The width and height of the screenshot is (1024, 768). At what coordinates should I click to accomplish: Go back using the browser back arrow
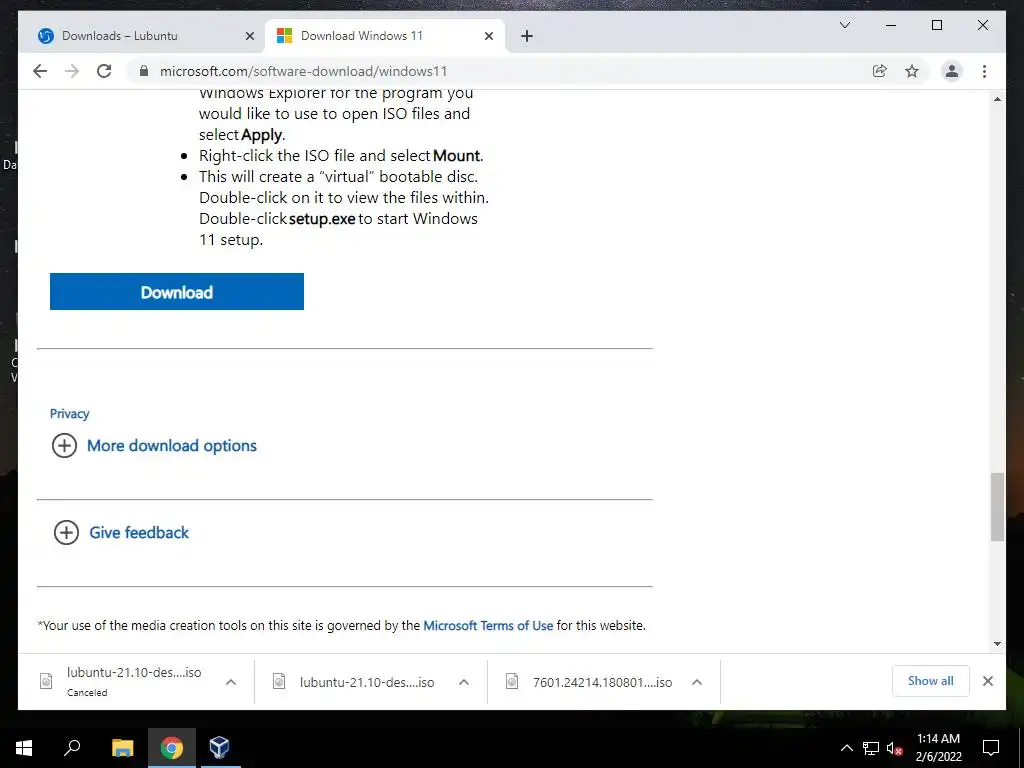[x=40, y=71]
